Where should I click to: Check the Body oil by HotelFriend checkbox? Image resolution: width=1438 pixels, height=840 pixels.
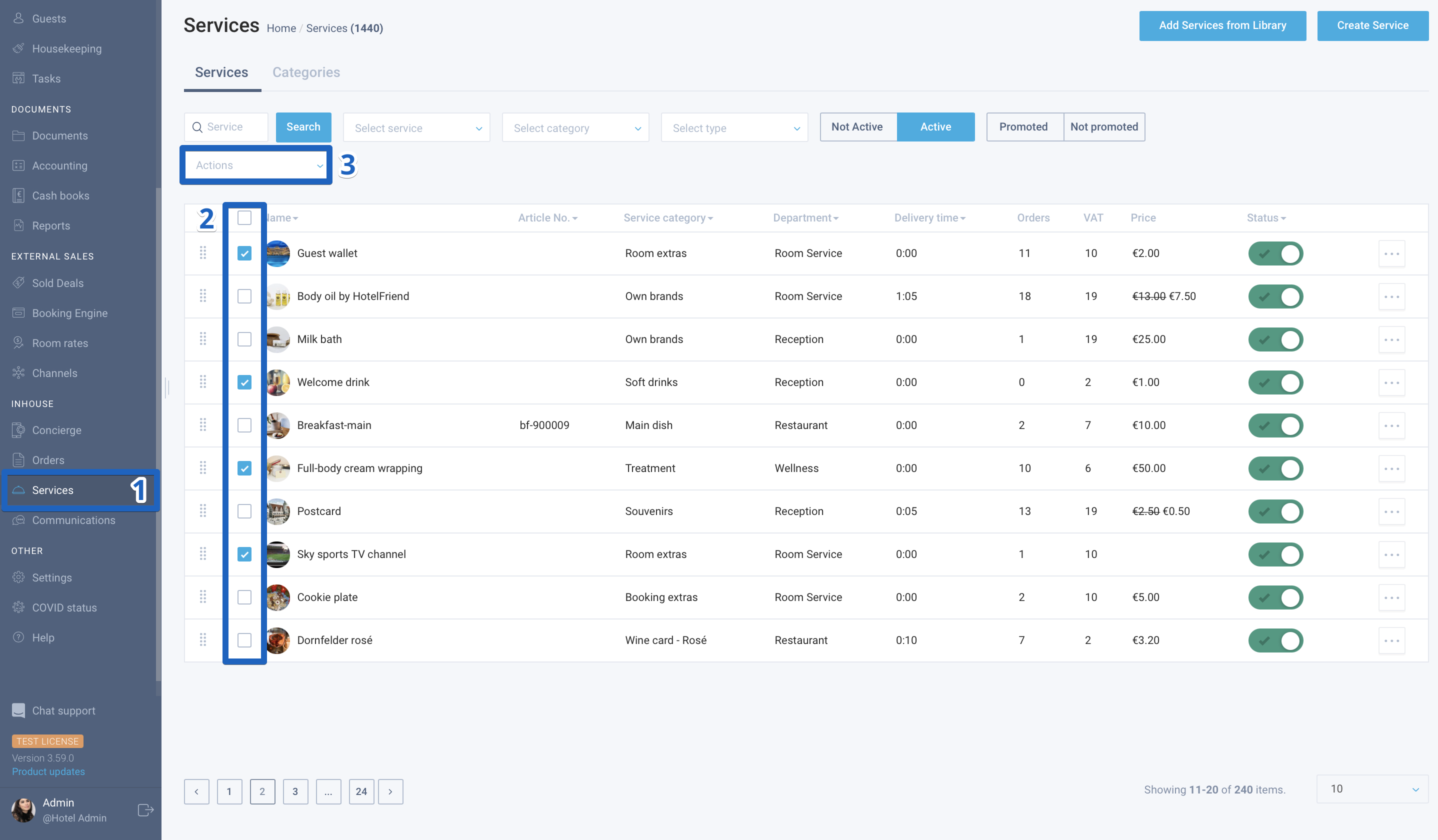coord(244,296)
